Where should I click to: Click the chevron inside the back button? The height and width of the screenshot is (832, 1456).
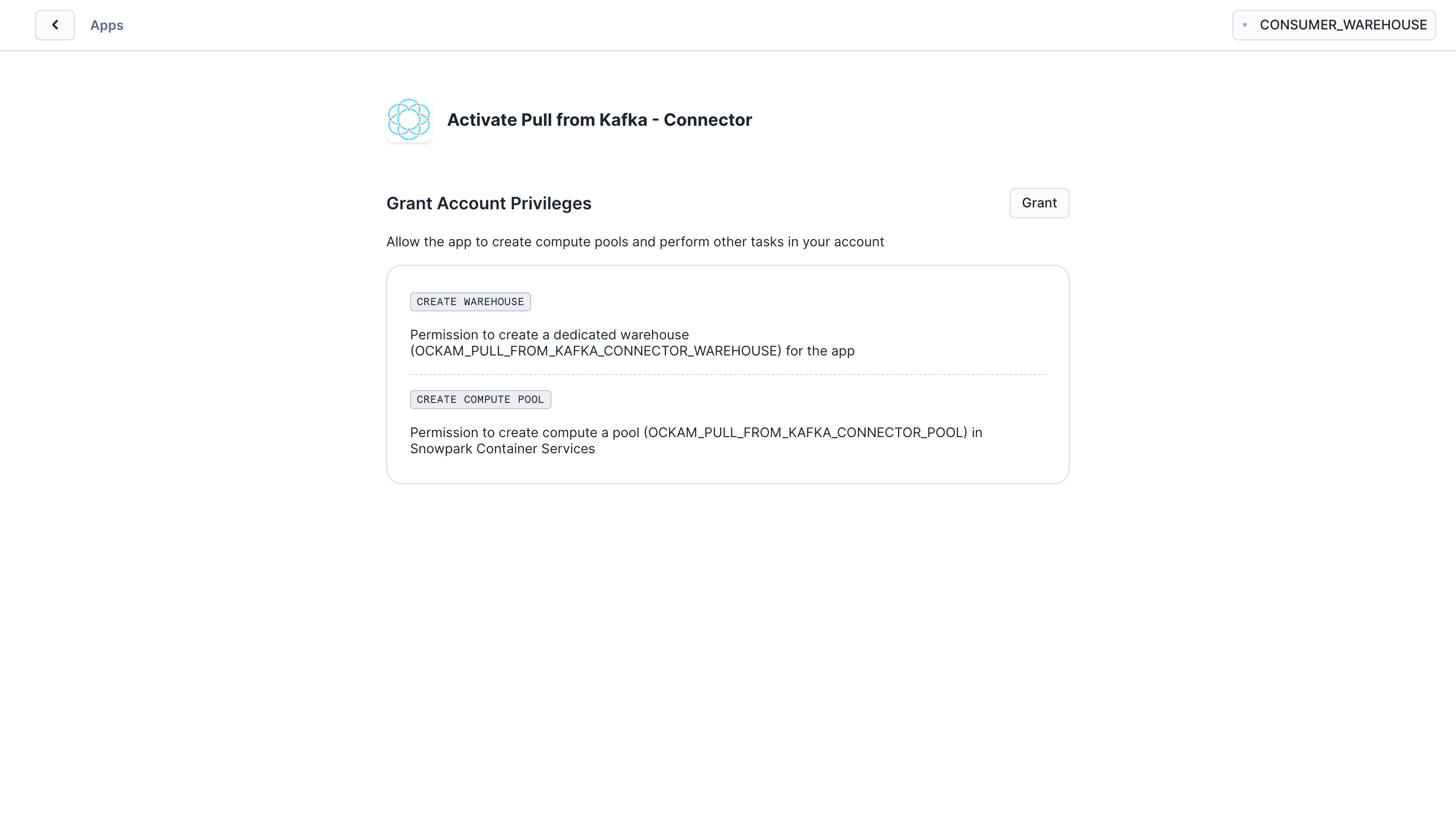point(54,25)
